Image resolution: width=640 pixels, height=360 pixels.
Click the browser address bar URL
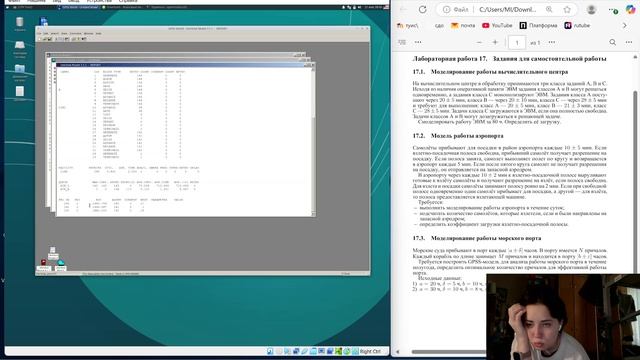(x=507, y=9)
